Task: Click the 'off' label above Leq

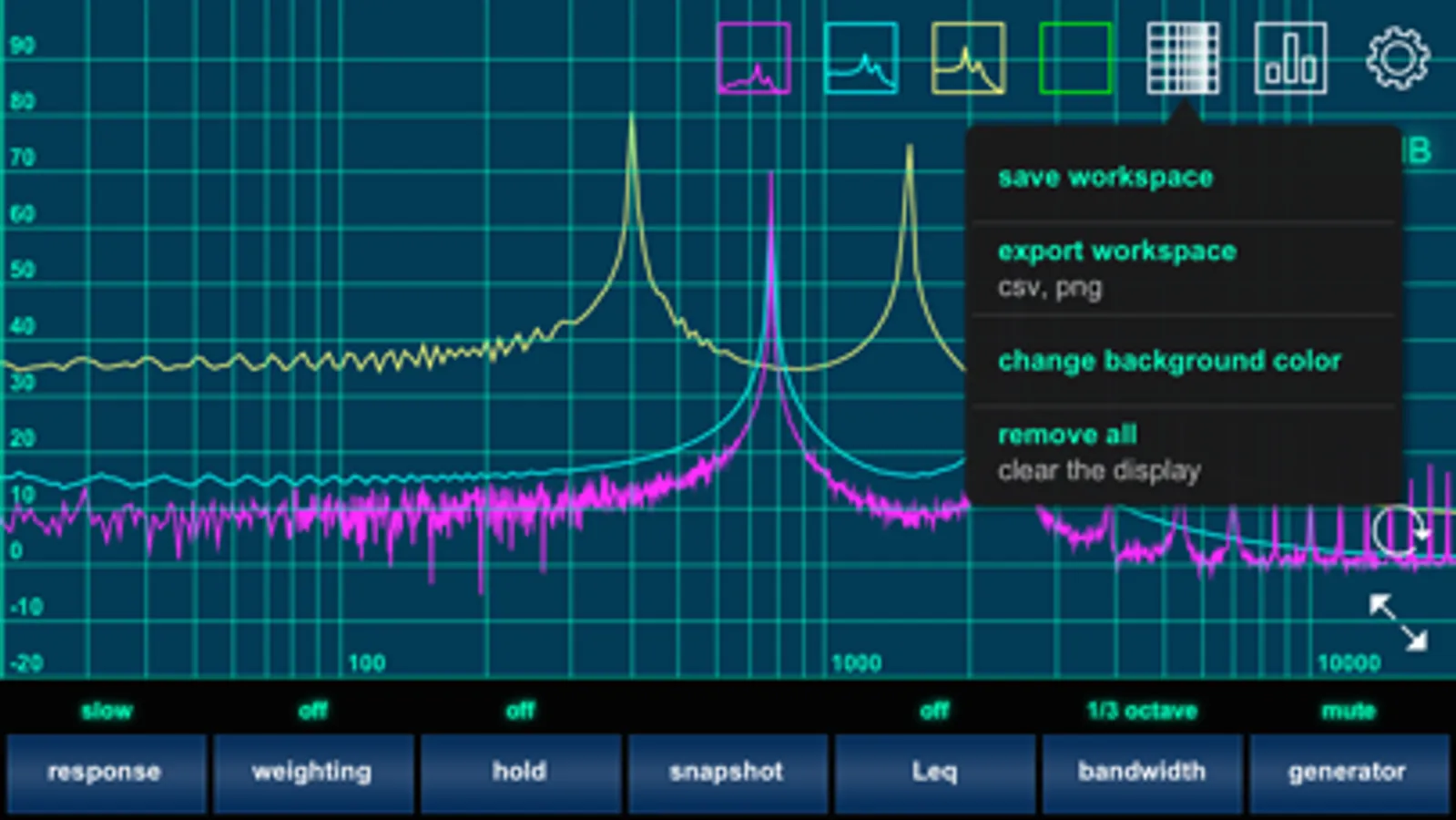Action: click(x=934, y=711)
